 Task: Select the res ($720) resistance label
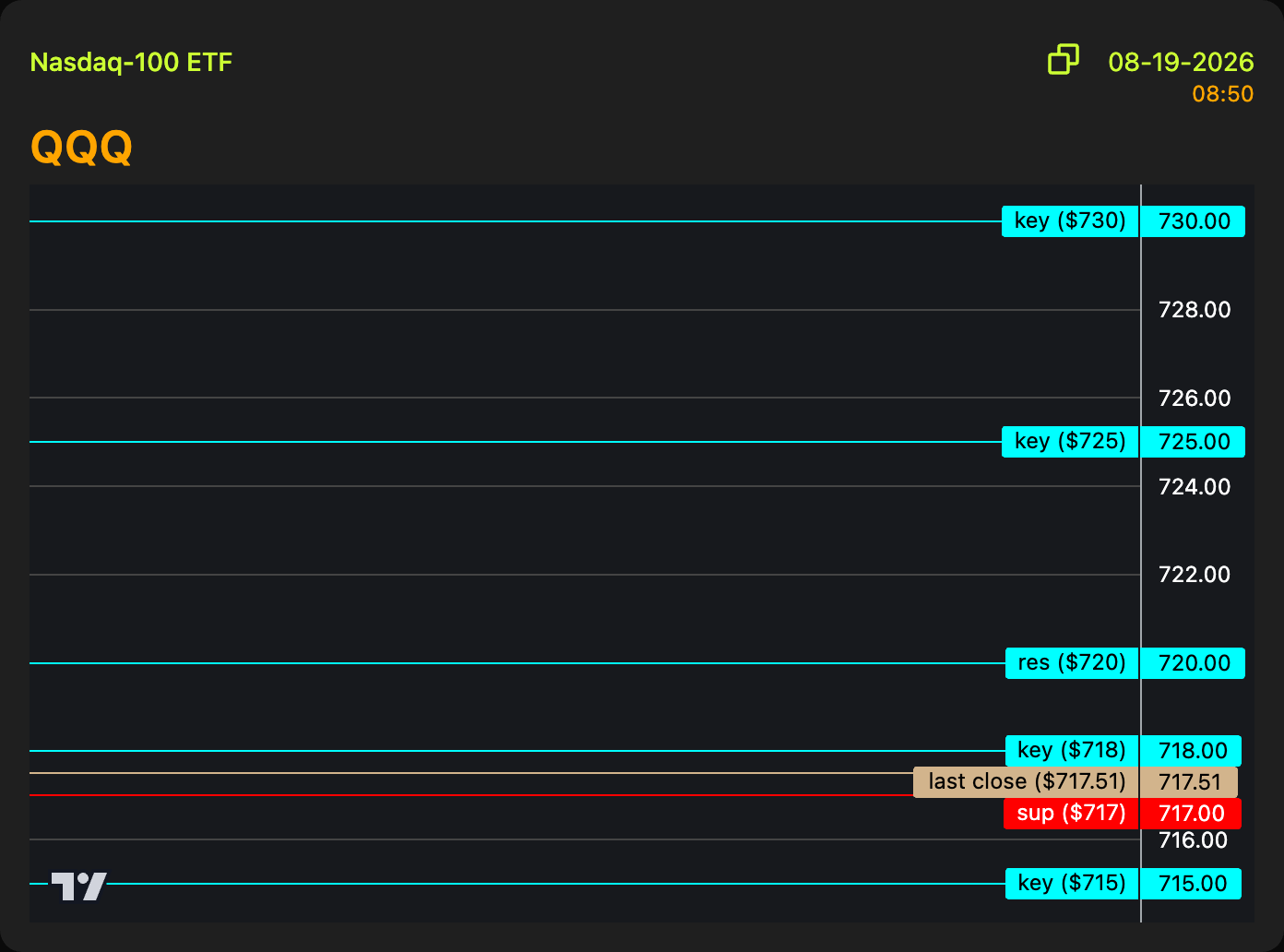click(x=1072, y=663)
